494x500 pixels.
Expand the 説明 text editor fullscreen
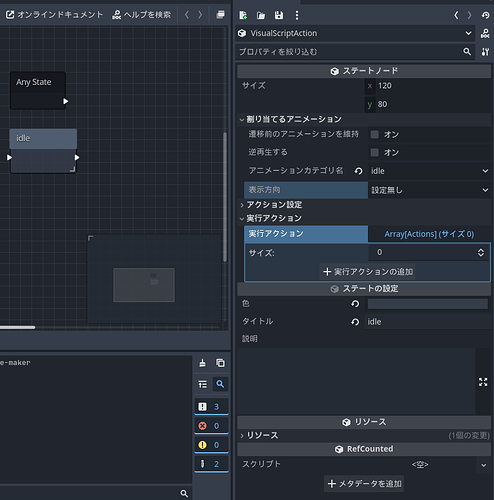point(483,382)
